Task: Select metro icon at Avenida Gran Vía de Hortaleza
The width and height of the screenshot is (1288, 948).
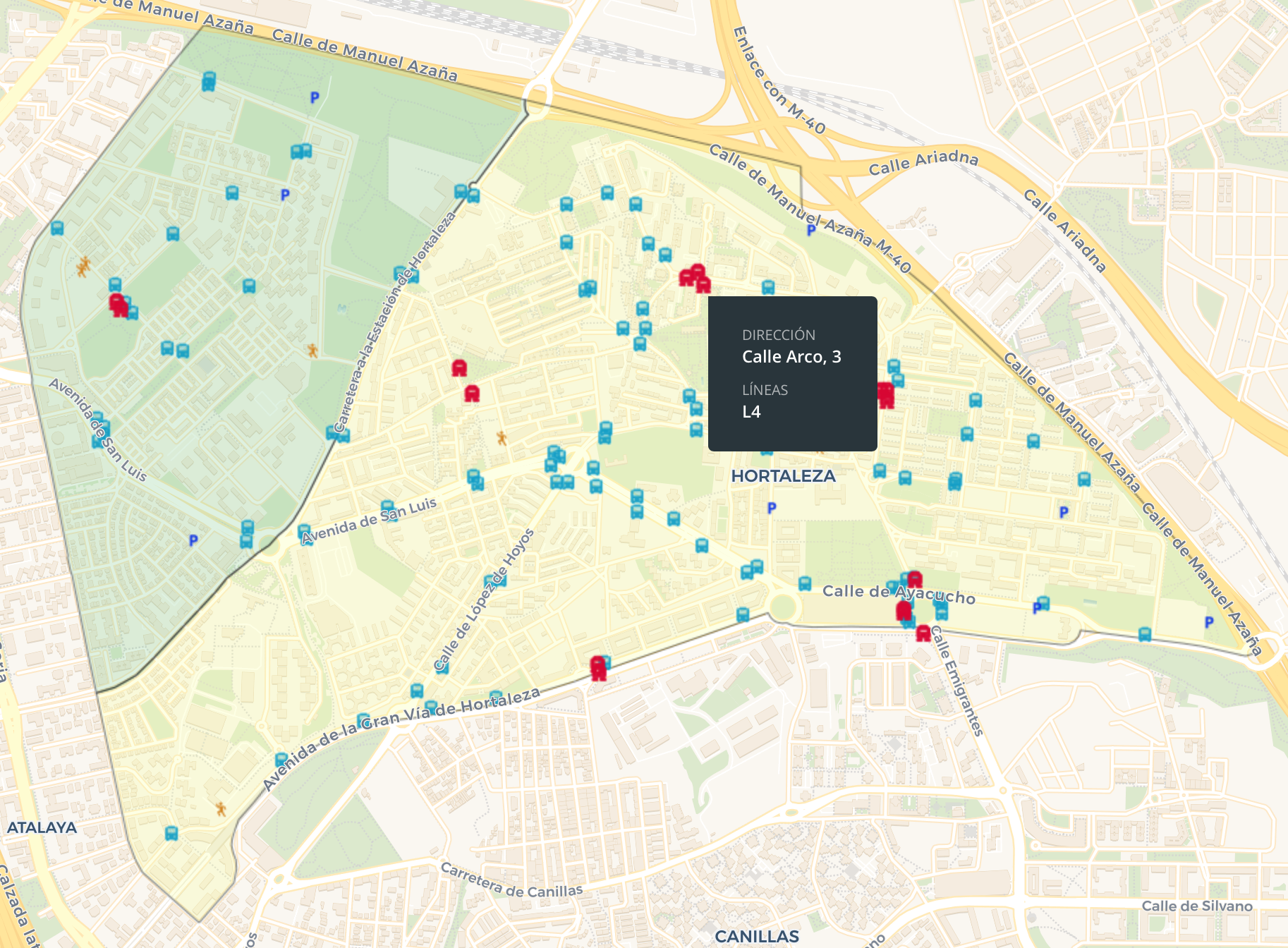Action: pyautogui.click(x=598, y=667)
